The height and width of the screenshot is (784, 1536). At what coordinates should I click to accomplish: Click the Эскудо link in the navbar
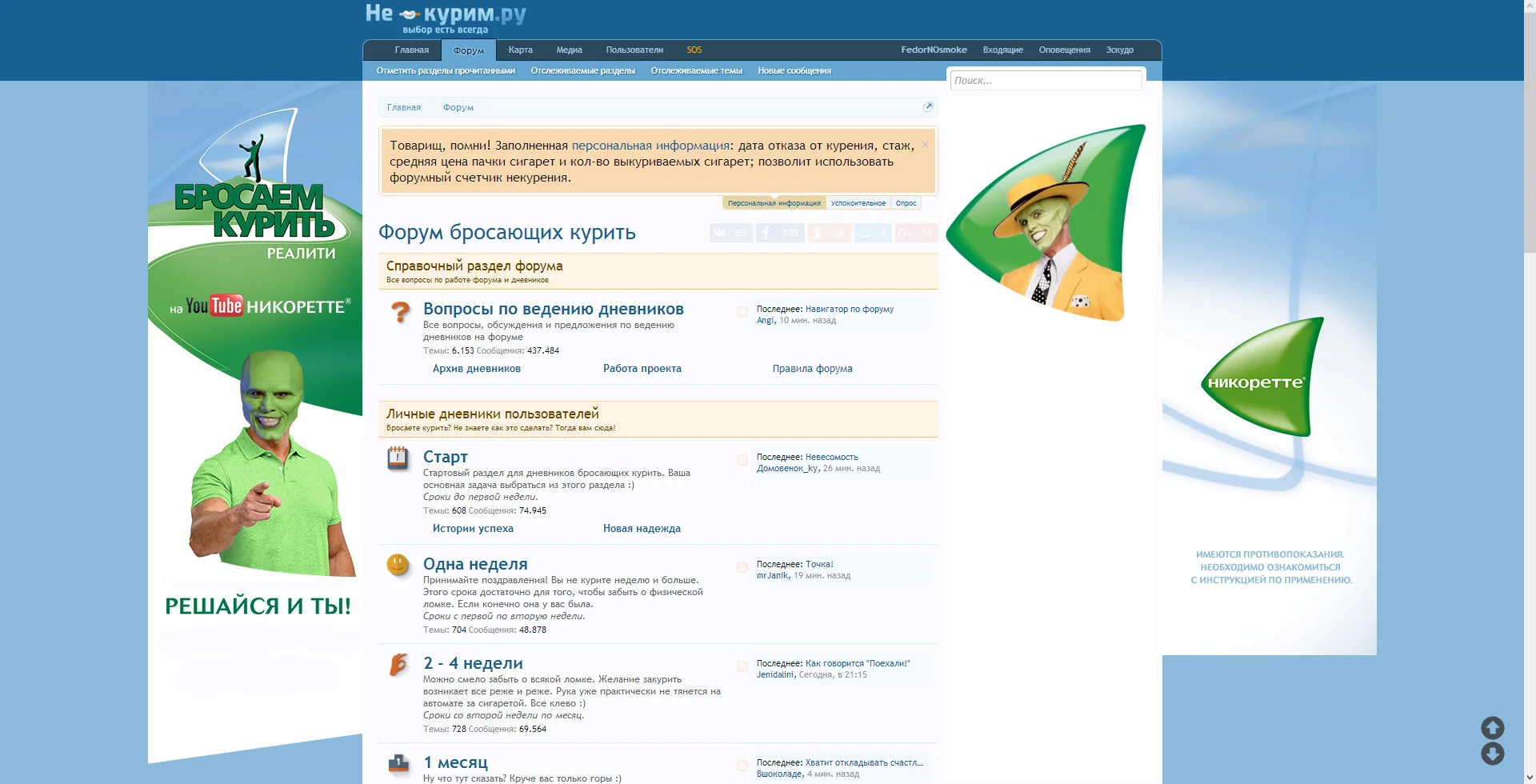[1120, 50]
